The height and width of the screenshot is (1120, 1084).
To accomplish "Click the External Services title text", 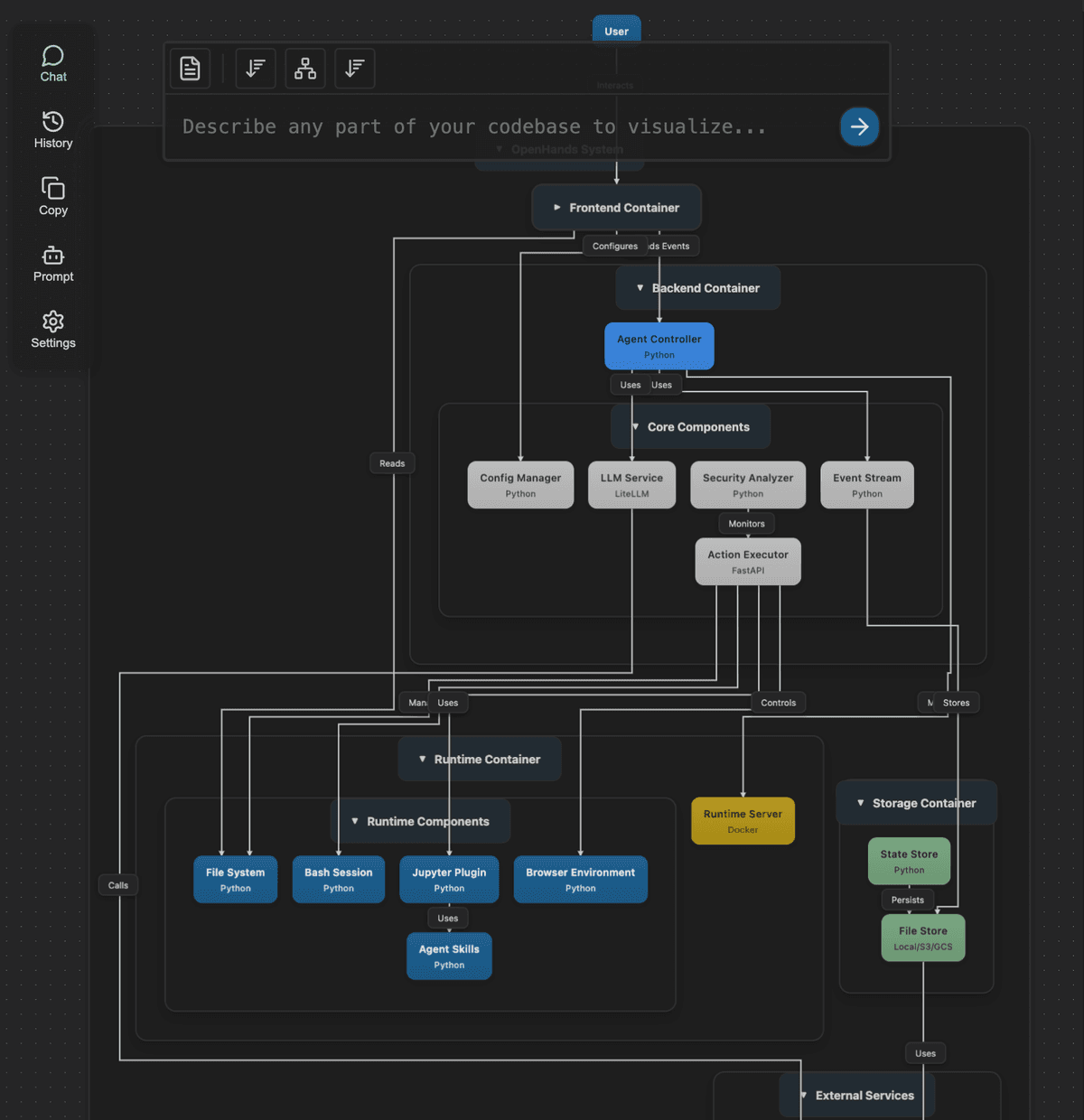I will 864,1096.
